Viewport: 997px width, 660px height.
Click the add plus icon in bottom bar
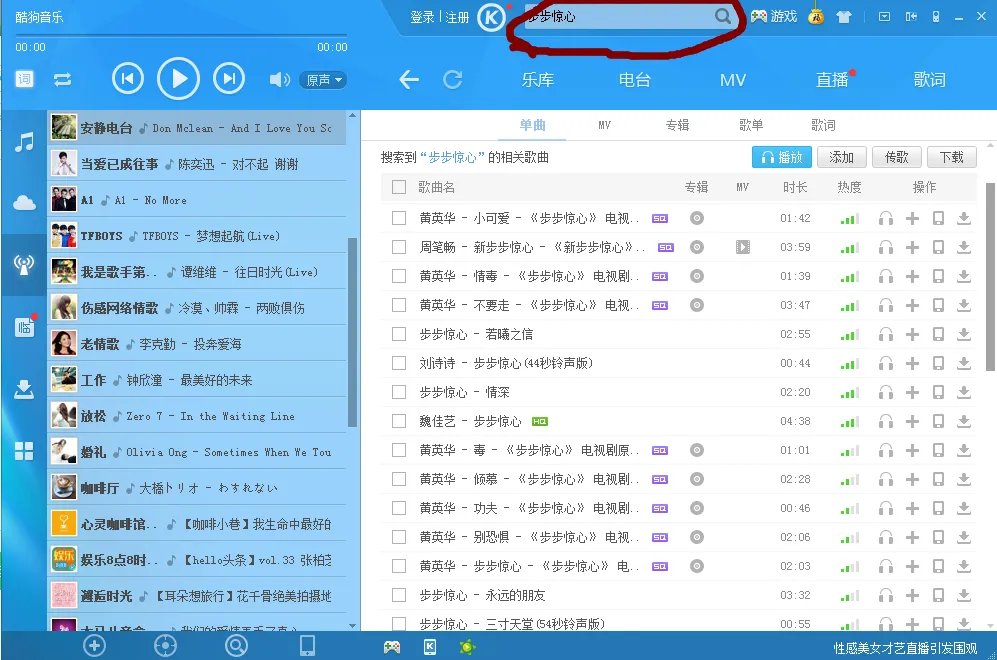point(94,646)
